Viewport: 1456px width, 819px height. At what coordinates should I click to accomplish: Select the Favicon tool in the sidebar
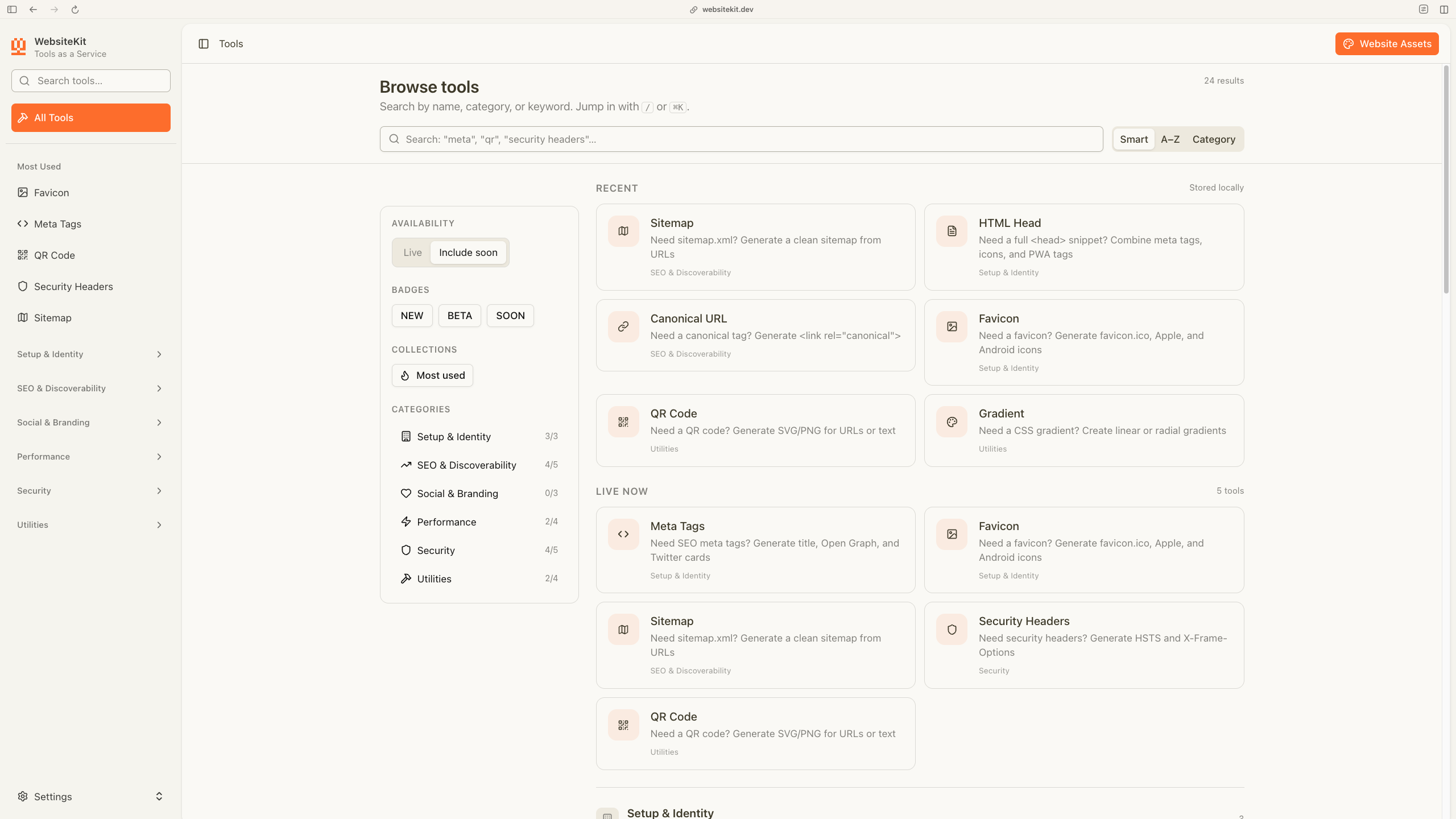click(51, 192)
